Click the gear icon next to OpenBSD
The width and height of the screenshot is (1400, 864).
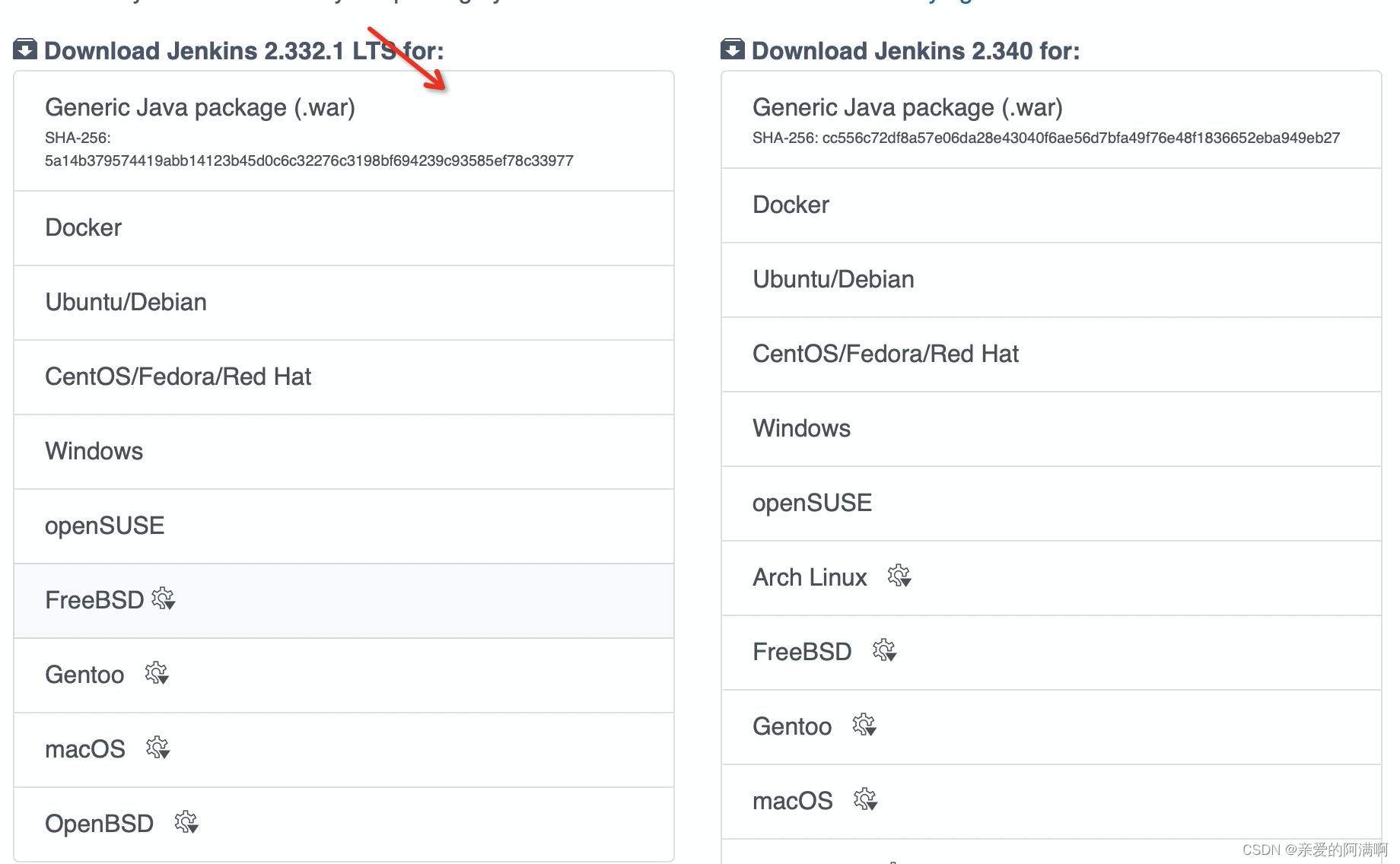pos(186,822)
